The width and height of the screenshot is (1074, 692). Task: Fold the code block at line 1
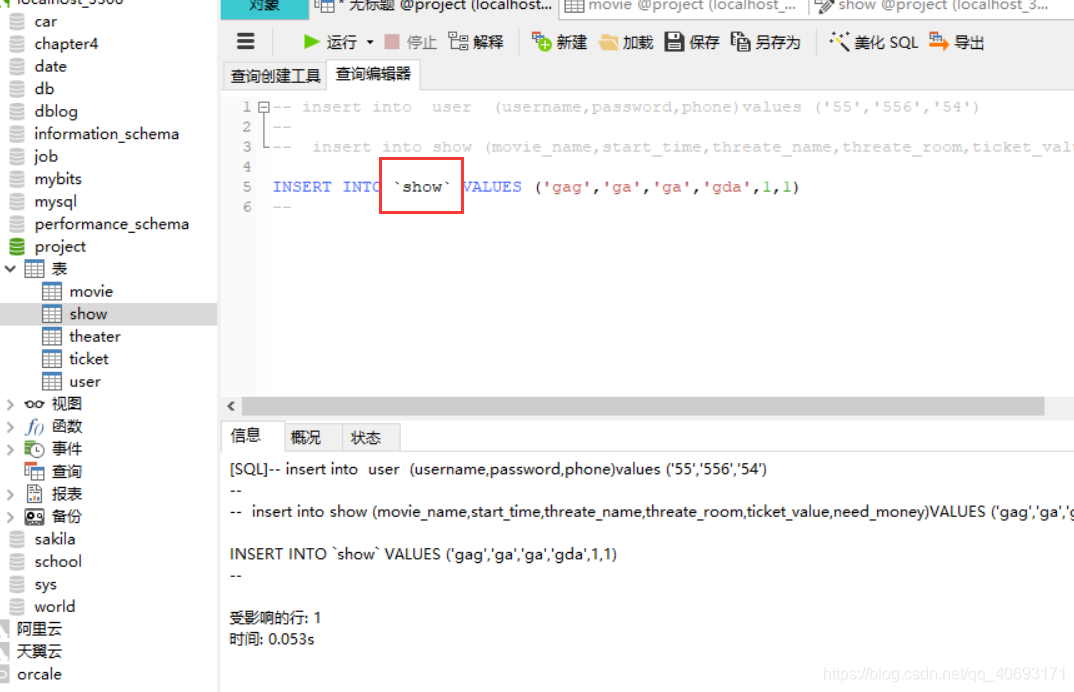point(264,107)
